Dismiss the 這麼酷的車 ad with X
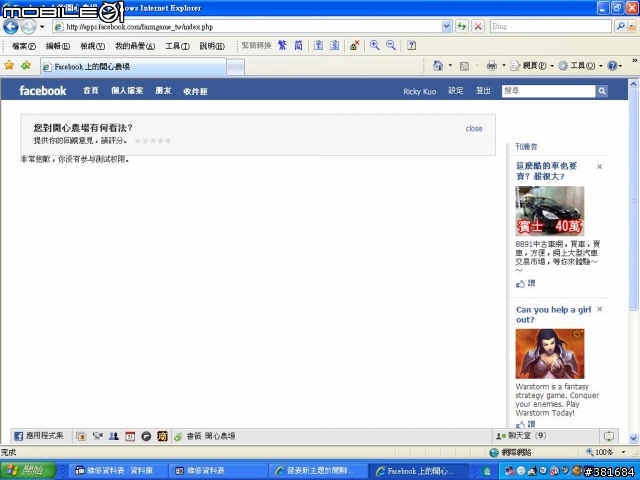This screenshot has height=480, width=640. click(600, 166)
